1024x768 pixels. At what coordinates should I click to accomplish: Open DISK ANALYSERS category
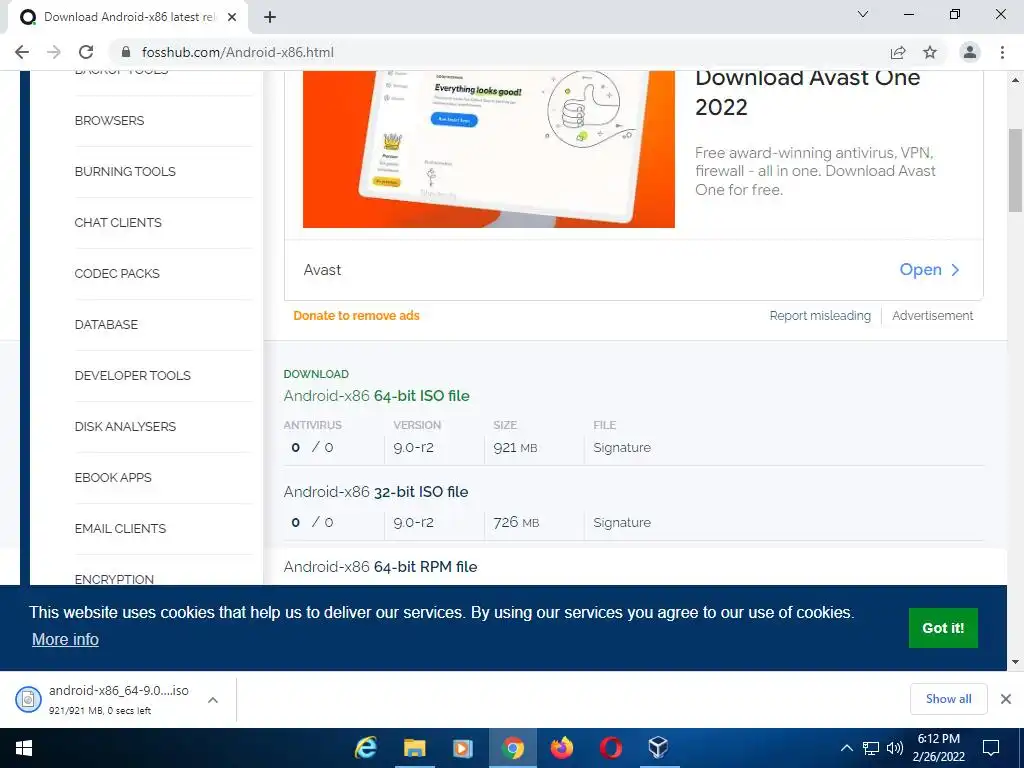pos(125,426)
